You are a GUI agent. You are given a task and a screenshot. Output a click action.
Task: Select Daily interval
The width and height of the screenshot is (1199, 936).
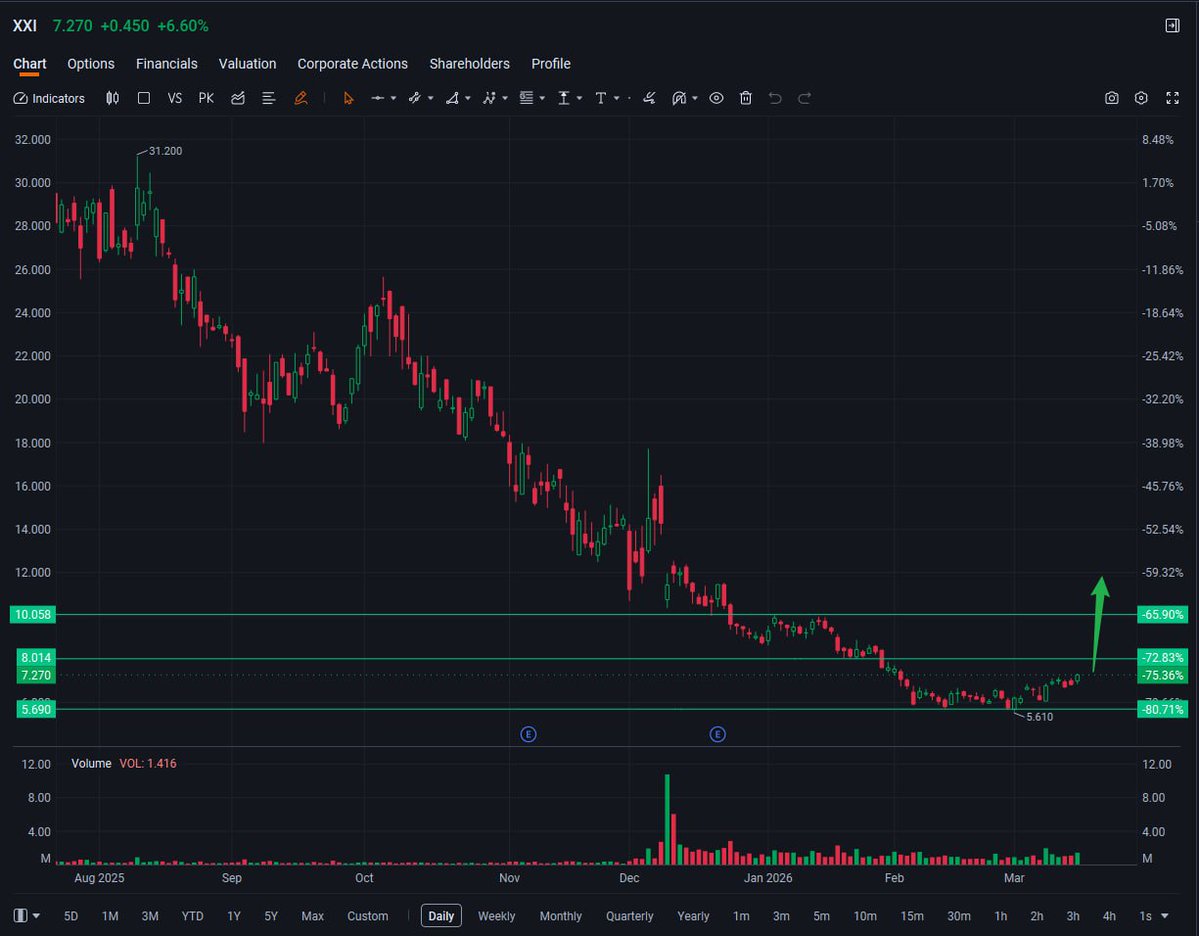pyautogui.click(x=441, y=915)
